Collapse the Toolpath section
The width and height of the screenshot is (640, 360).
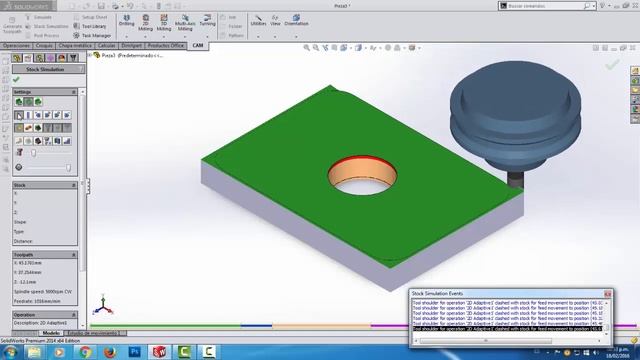click(x=74, y=255)
